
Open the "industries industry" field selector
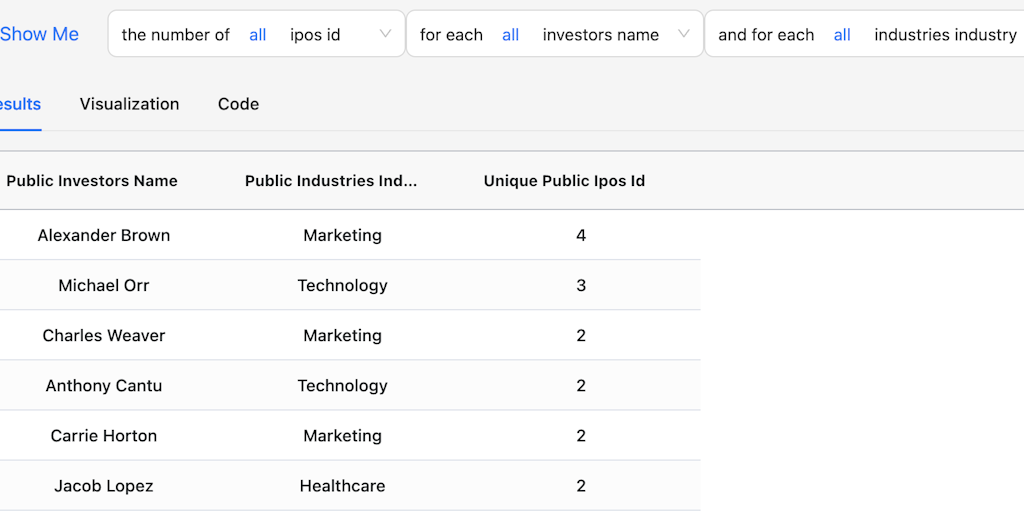tap(944, 35)
